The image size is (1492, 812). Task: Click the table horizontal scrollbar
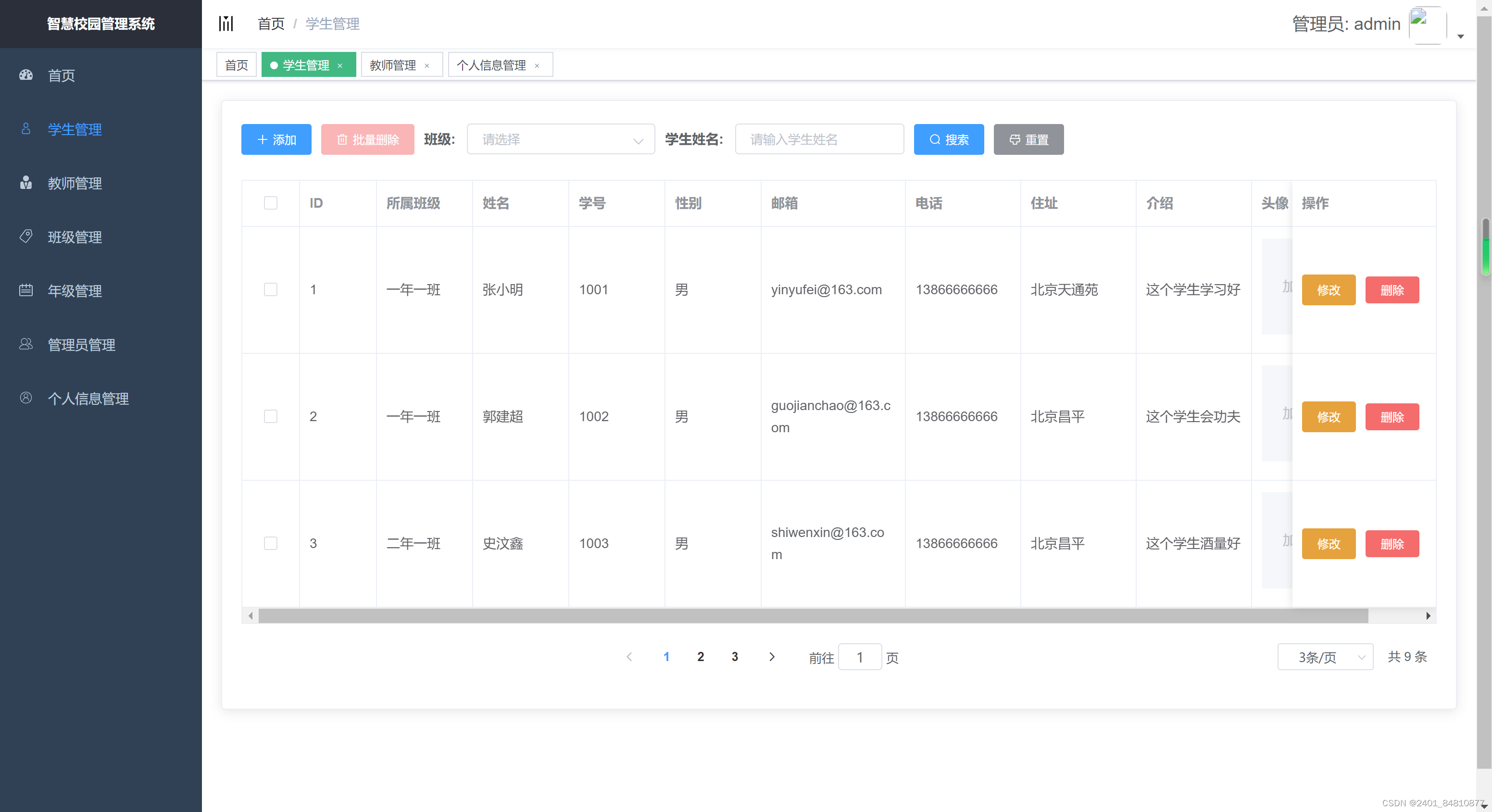812,616
